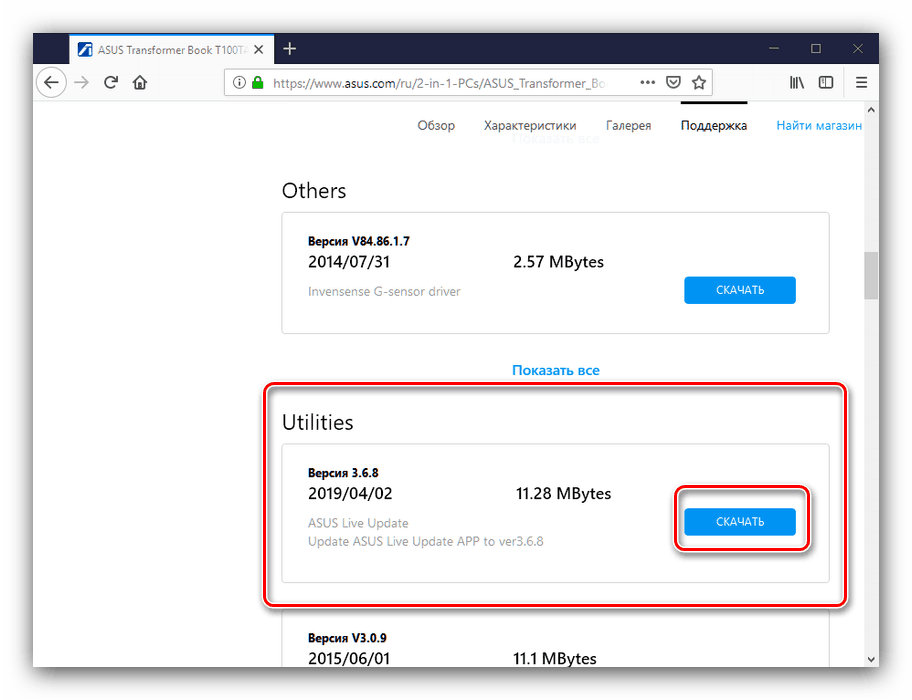The width and height of the screenshot is (912, 700).
Task: Select the 2019/04/02 date text
Action: [x=350, y=494]
